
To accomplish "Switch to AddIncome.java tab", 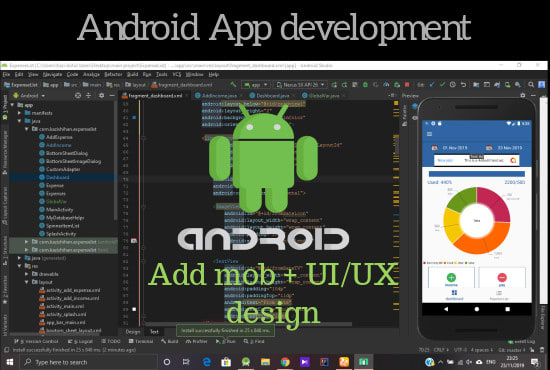I will [219, 95].
